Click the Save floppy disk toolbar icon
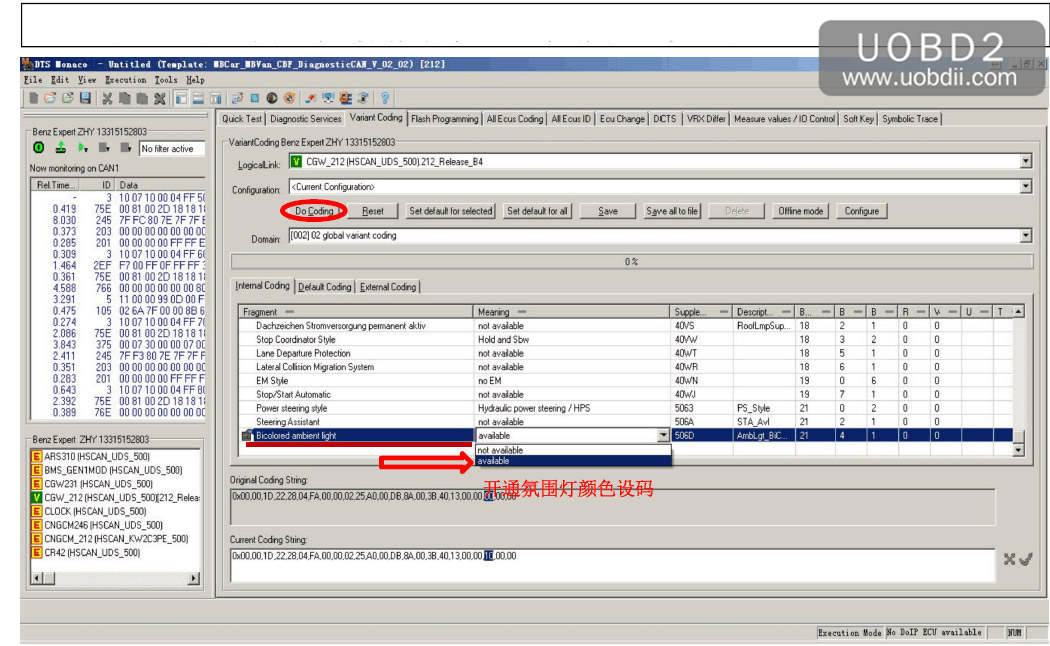1050x646 pixels. pyautogui.click(x=85, y=98)
